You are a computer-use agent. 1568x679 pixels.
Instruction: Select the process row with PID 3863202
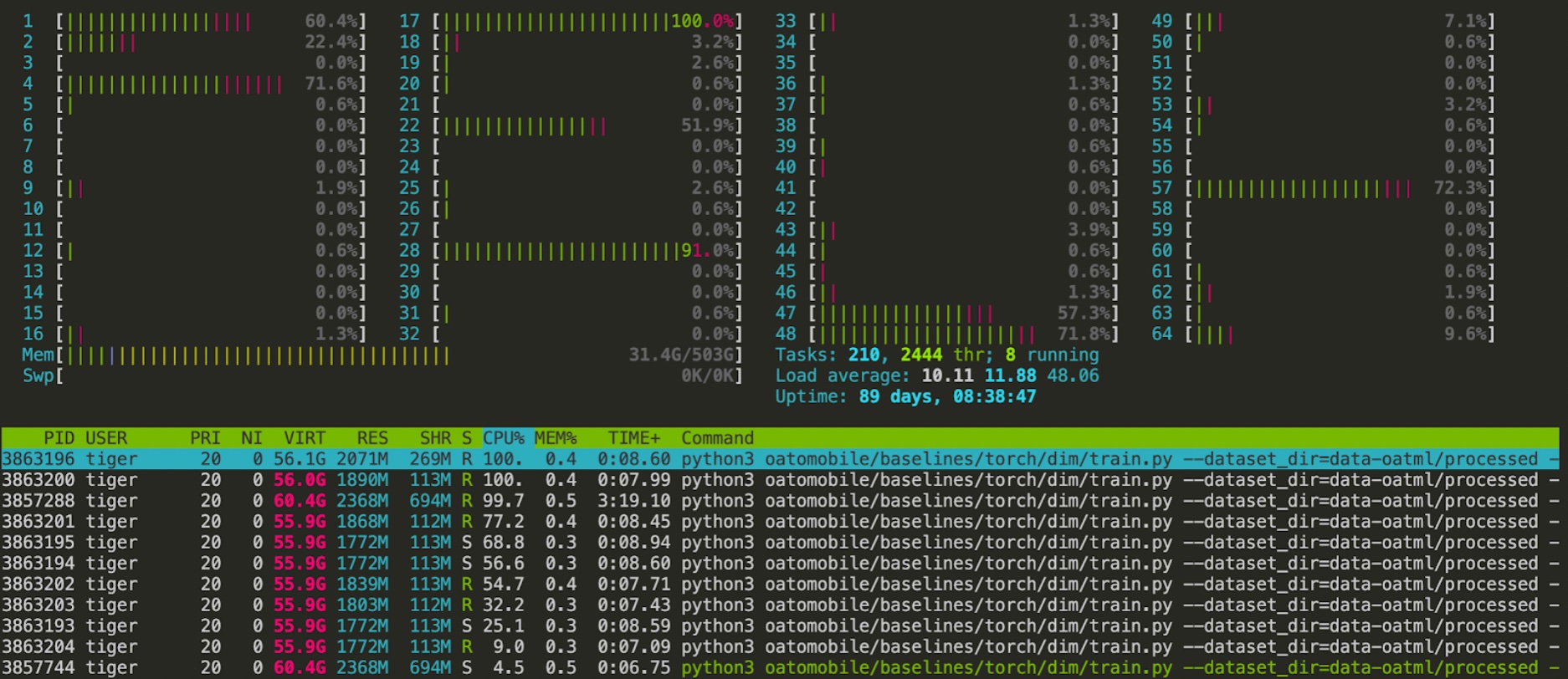click(x=780, y=585)
